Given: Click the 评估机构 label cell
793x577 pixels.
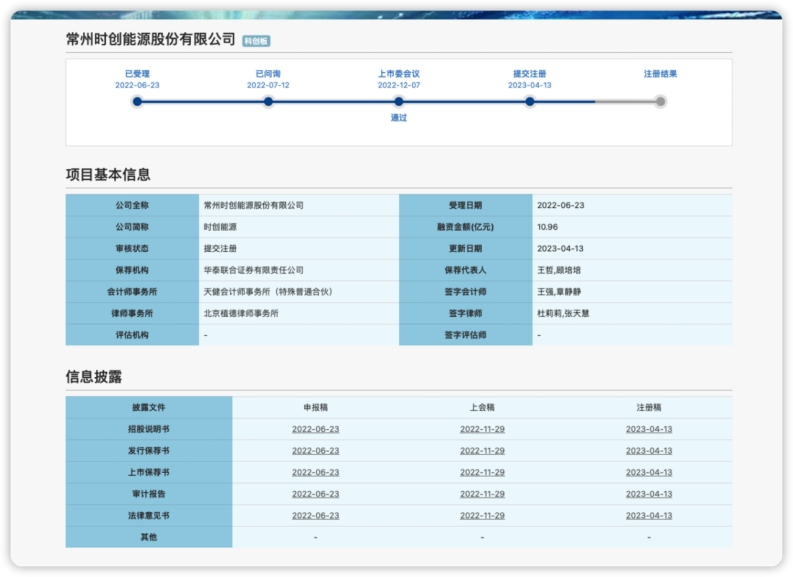Looking at the screenshot, I should 132,335.
